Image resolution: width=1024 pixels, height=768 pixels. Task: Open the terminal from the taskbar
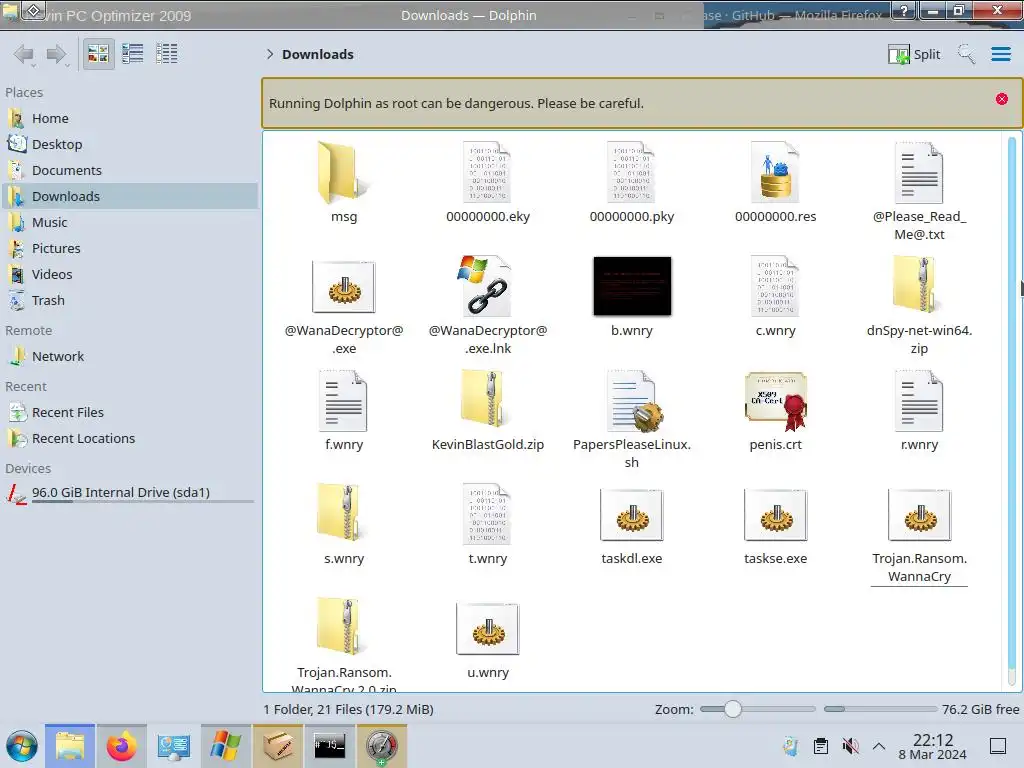(x=329, y=746)
